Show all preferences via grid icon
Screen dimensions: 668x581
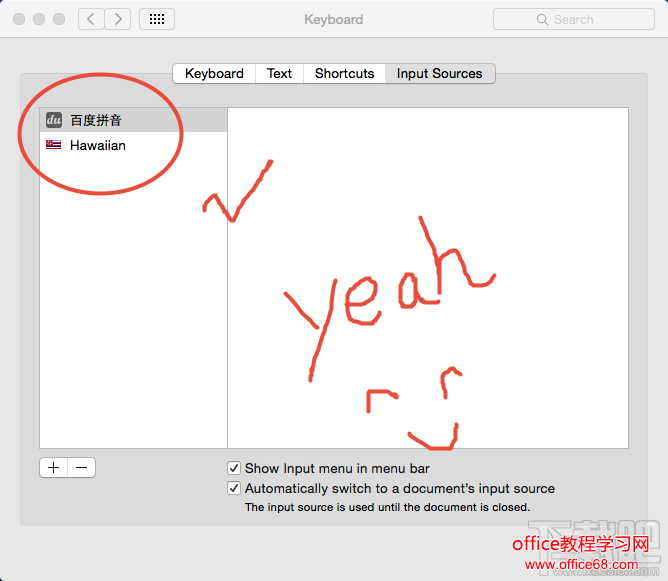[157, 19]
